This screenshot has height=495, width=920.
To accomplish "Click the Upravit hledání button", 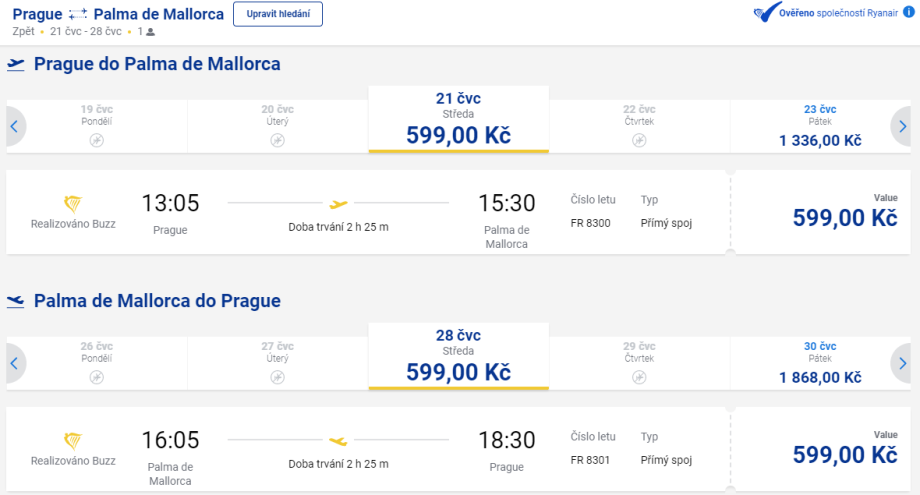I will pyautogui.click(x=277, y=14).
